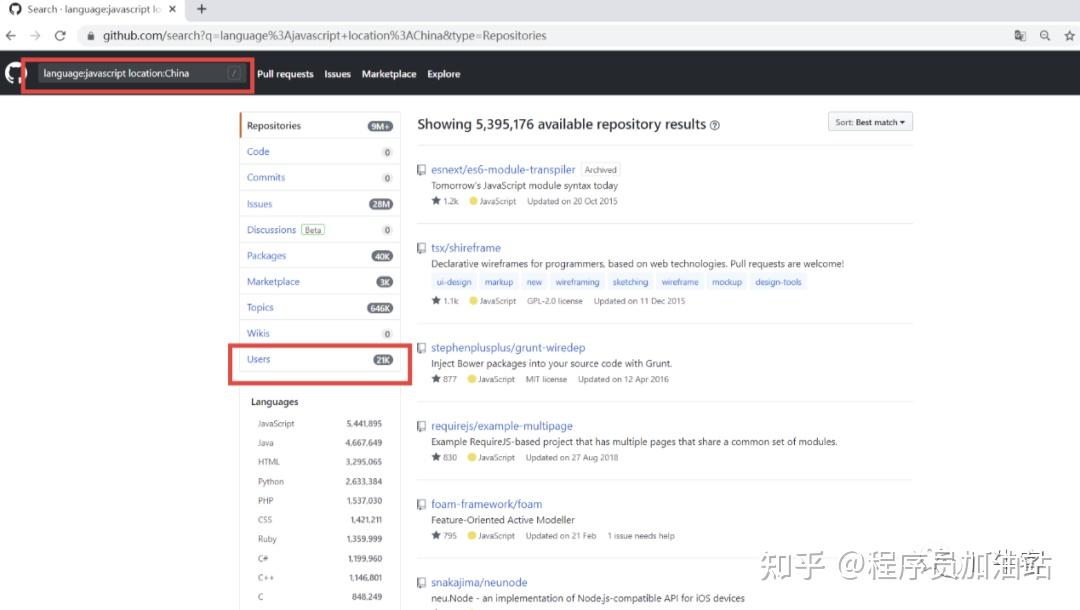Click the star icon next to 1.2k count
1080x610 pixels.
coord(436,201)
